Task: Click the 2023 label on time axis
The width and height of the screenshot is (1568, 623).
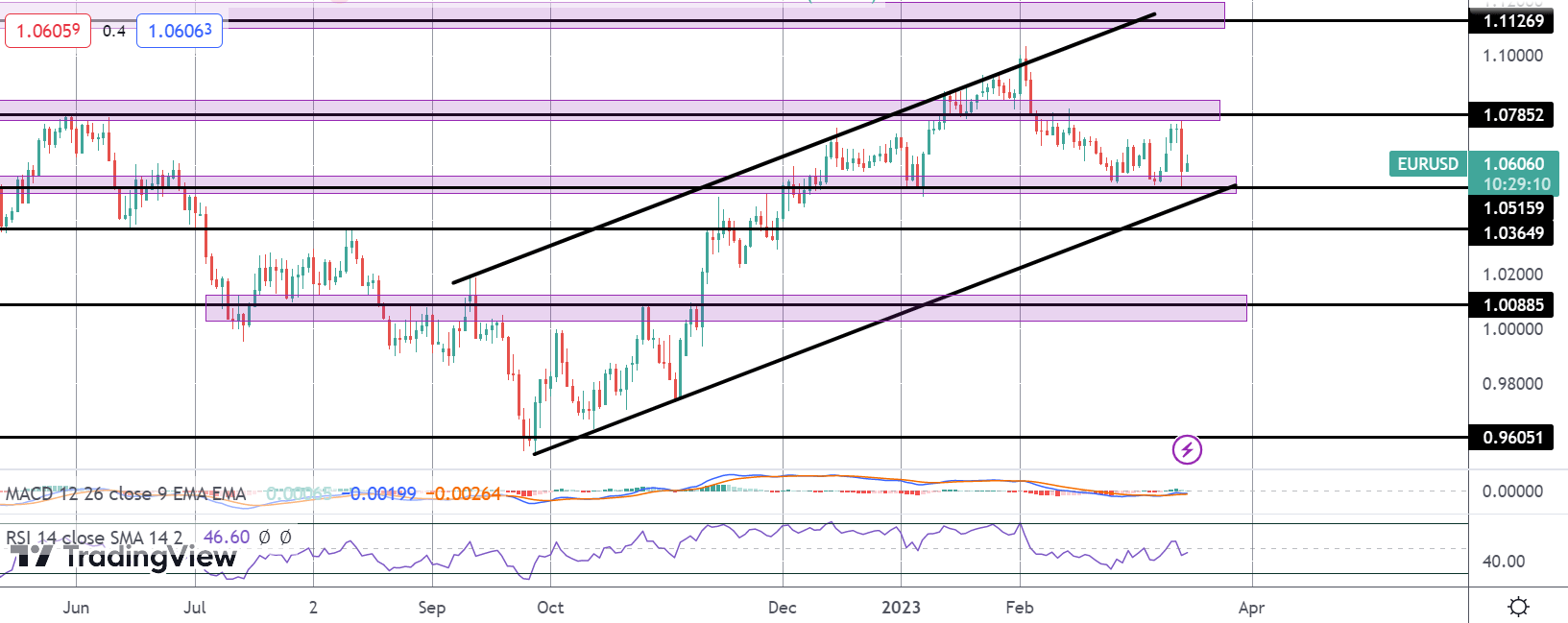Action: click(902, 608)
